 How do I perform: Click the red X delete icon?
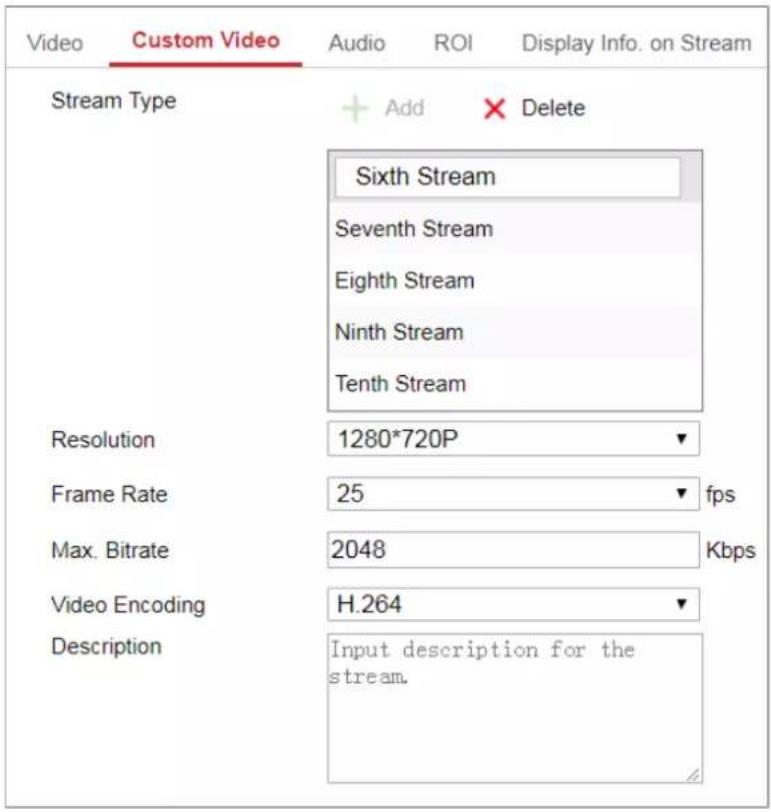pyautogui.click(x=494, y=109)
